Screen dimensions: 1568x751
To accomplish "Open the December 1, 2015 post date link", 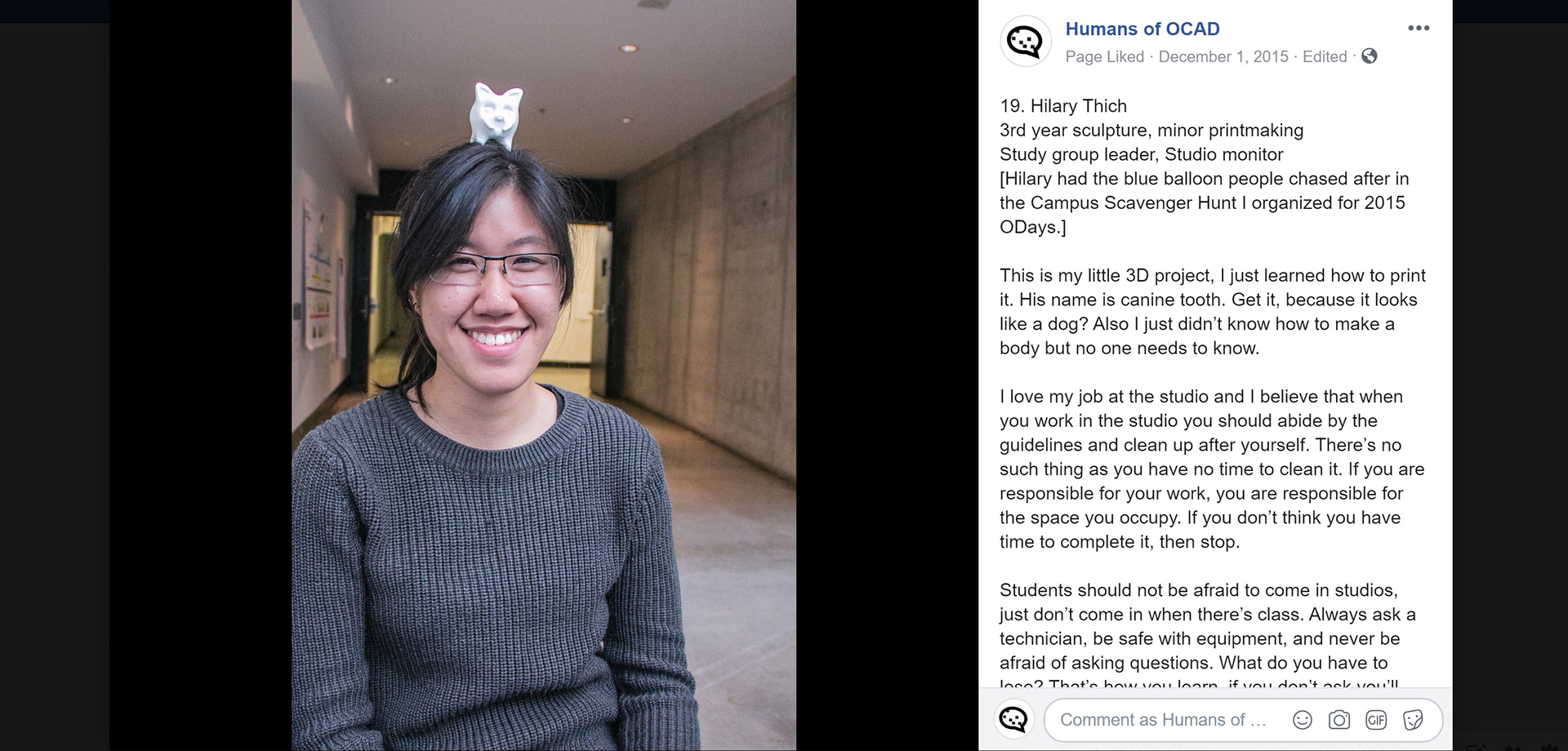I will click(x=1223, y=56).
